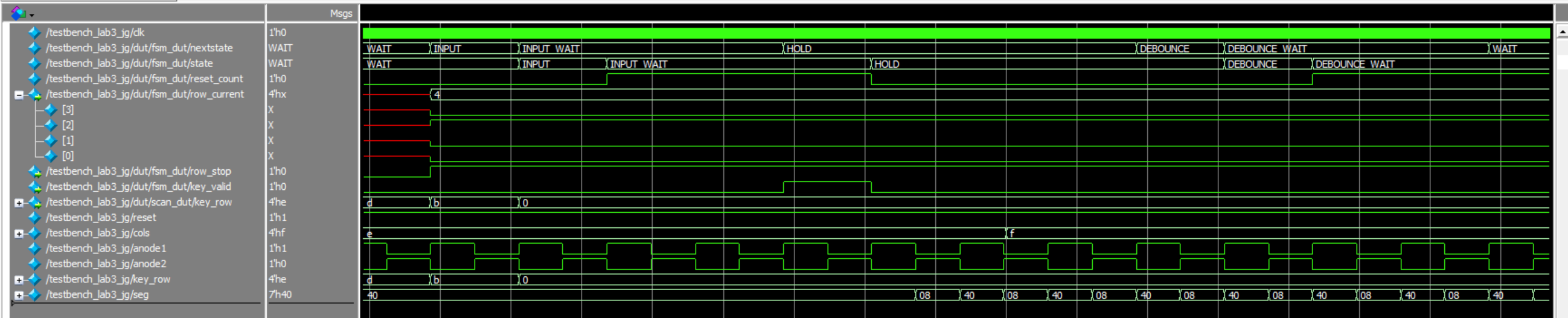Select the fsm_dut/state signal name
Viewport: 1568px width, 318px height.
129,63
